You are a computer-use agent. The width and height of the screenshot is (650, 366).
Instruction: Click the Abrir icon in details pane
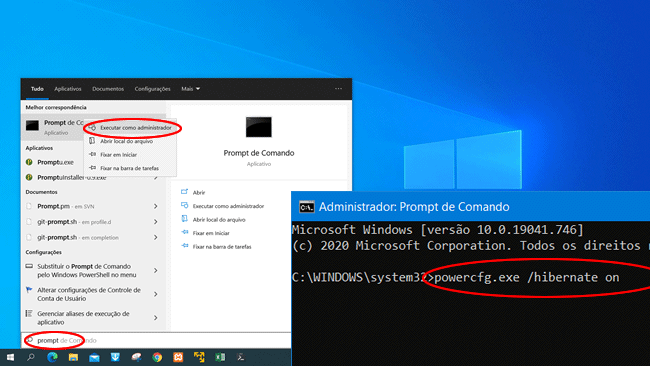click(184, 191)
